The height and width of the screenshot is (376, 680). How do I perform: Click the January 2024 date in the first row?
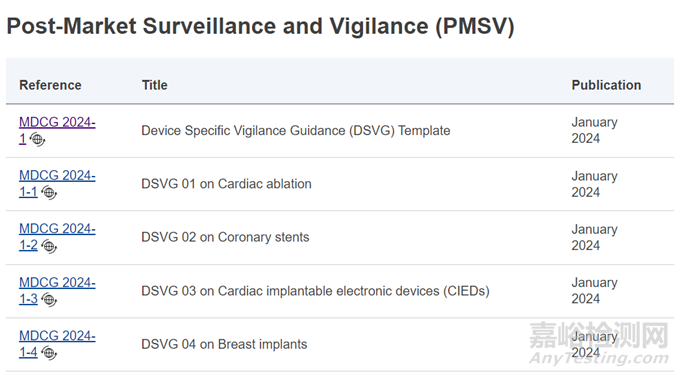point(594,130)
